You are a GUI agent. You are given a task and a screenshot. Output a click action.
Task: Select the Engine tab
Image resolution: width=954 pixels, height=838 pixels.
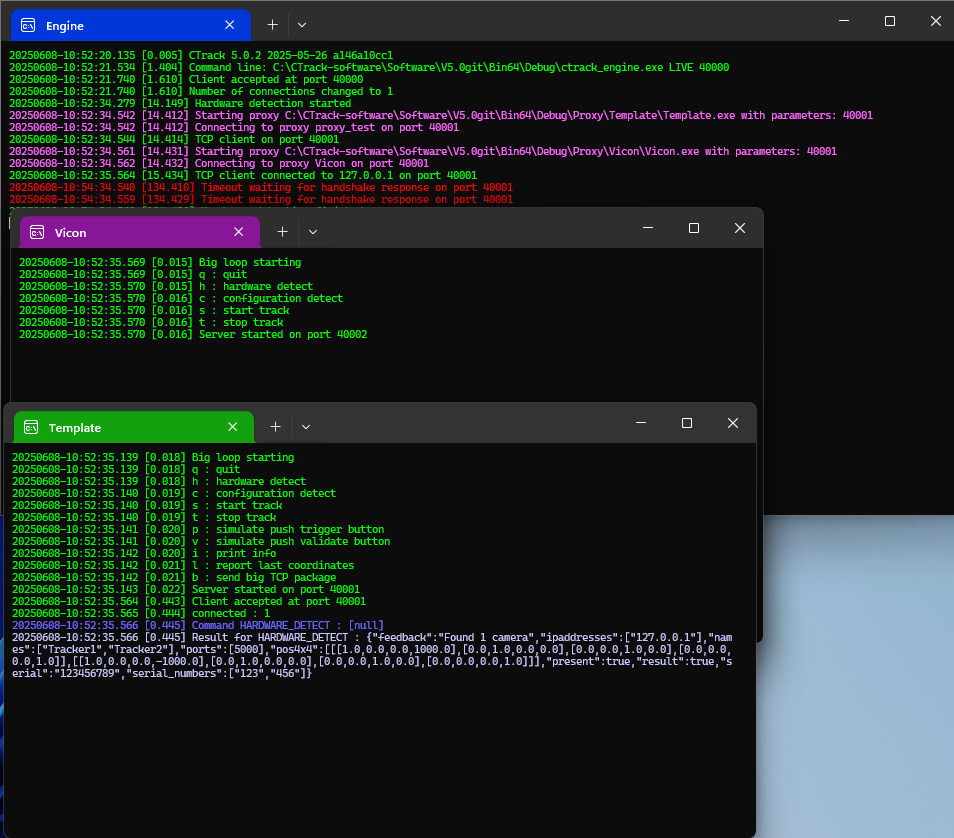pyautogui.click(x=120, y=25)
